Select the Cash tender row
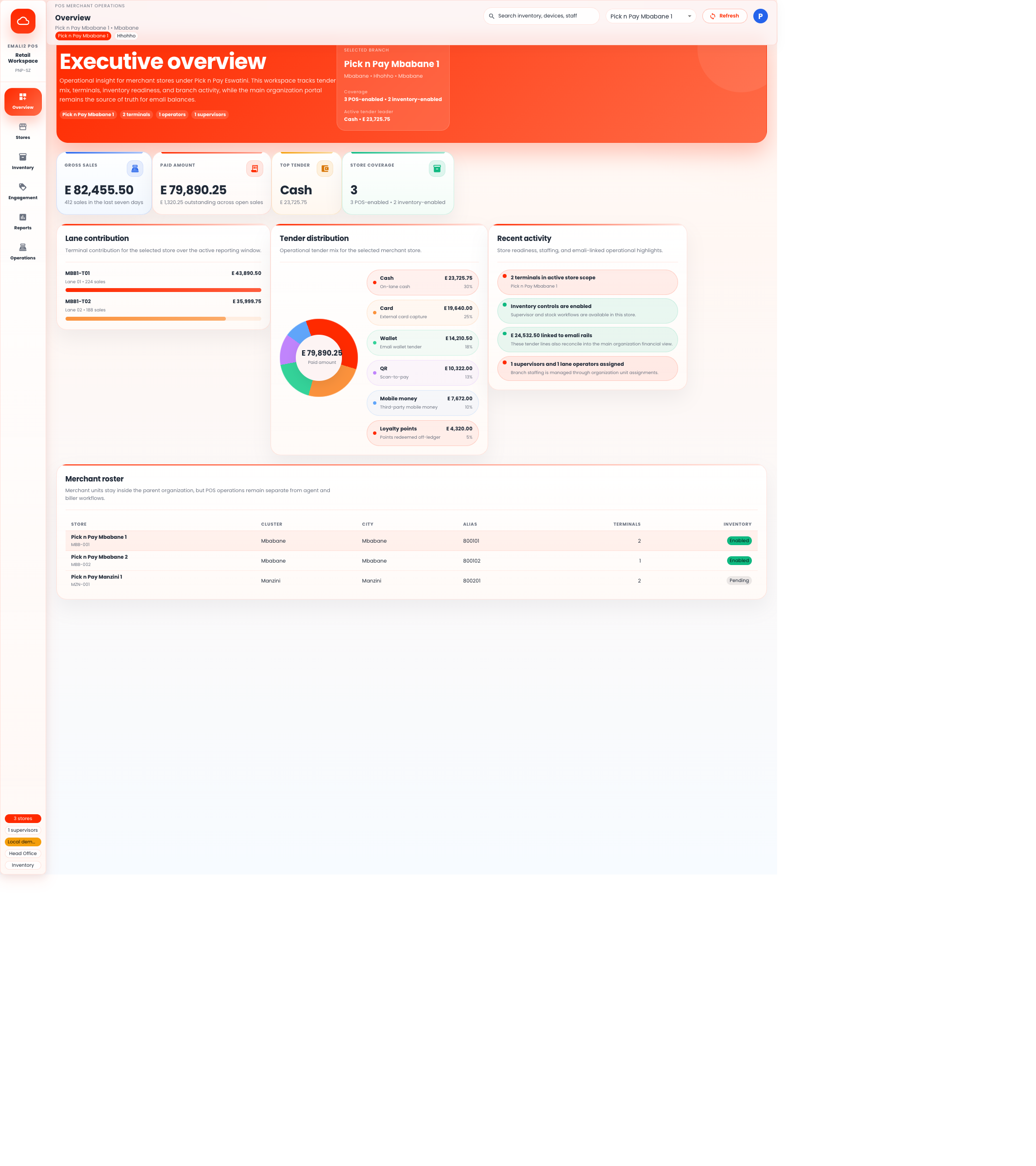Image resolution: width=1036 pixels, height=1166 pixels. point(423,282)
